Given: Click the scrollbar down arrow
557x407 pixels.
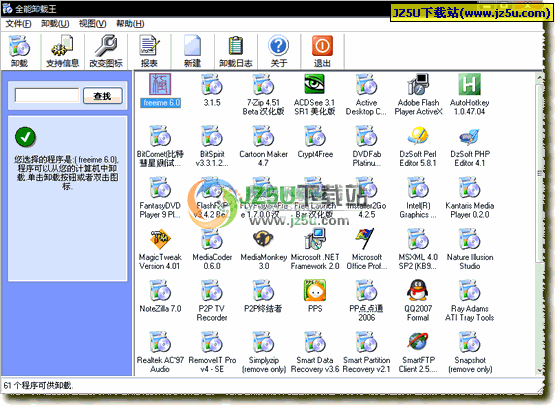Looking at the screenshot, I should [x=540, y=370].
